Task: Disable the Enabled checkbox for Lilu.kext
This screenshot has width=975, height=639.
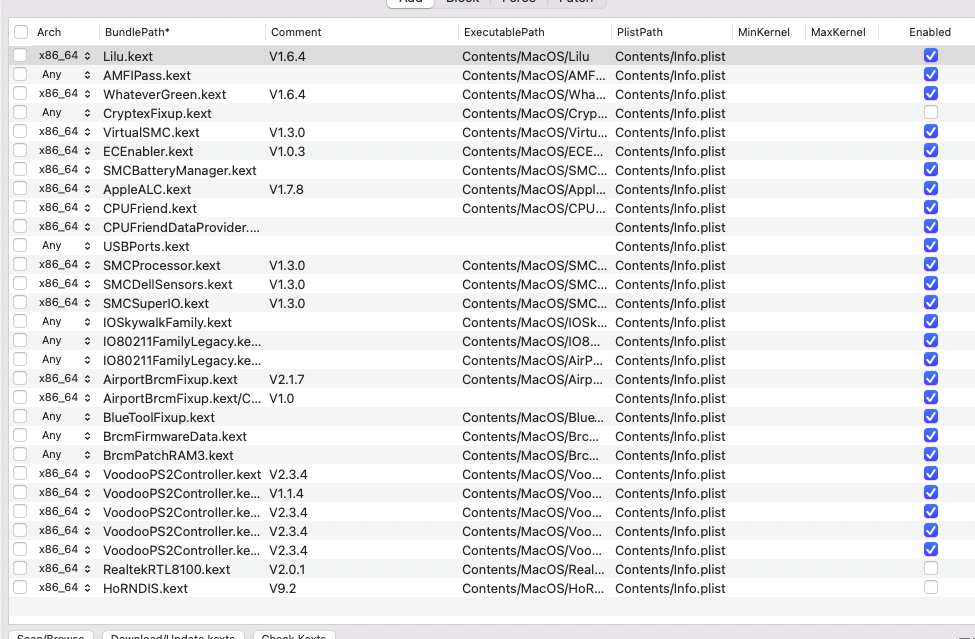Action: [x=930, y=55]
